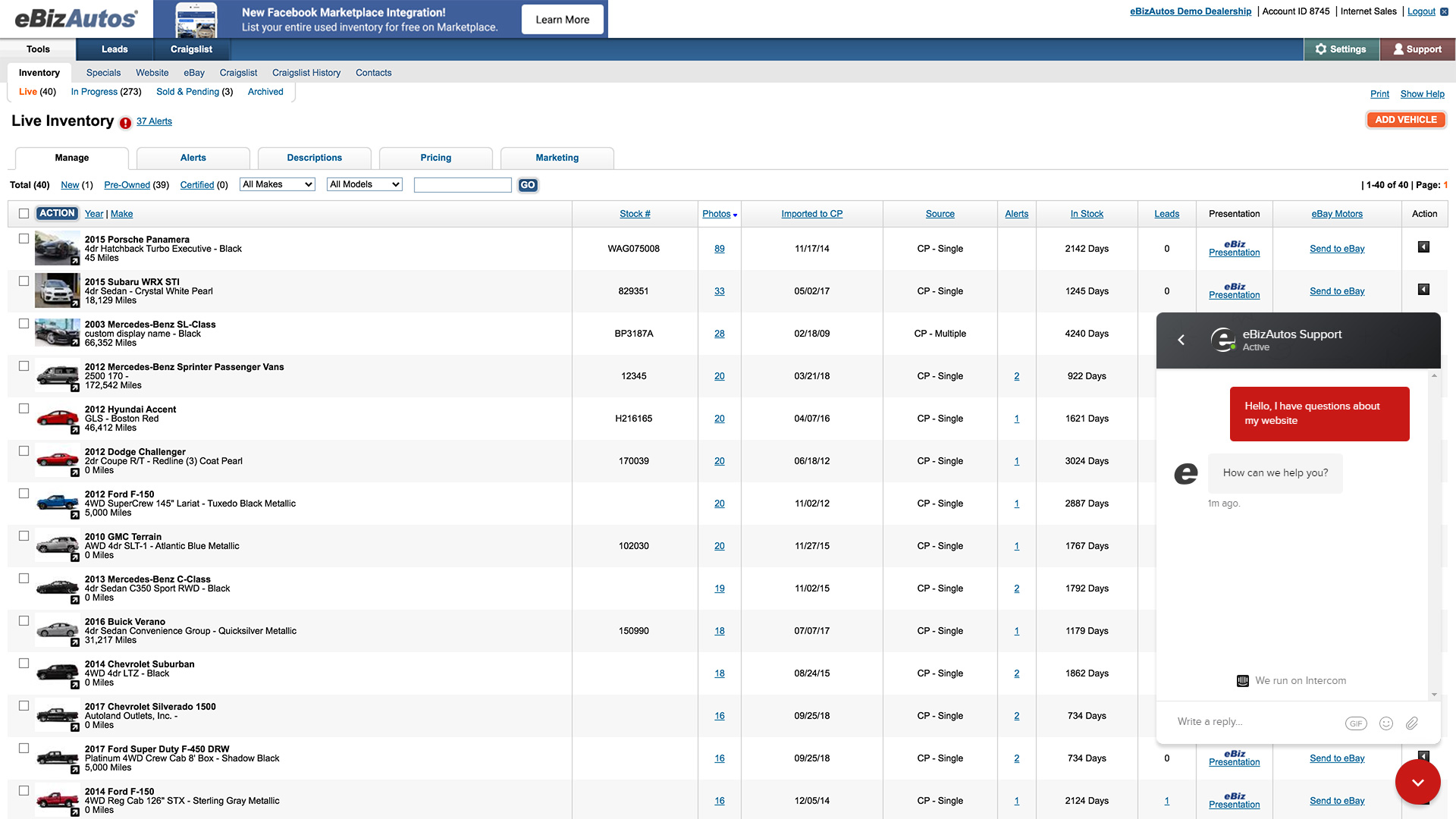The width and height of the screenshot is (1456, 819).
Task: Click the chat panel scroll-down arrow
Action: (1434, 695)
